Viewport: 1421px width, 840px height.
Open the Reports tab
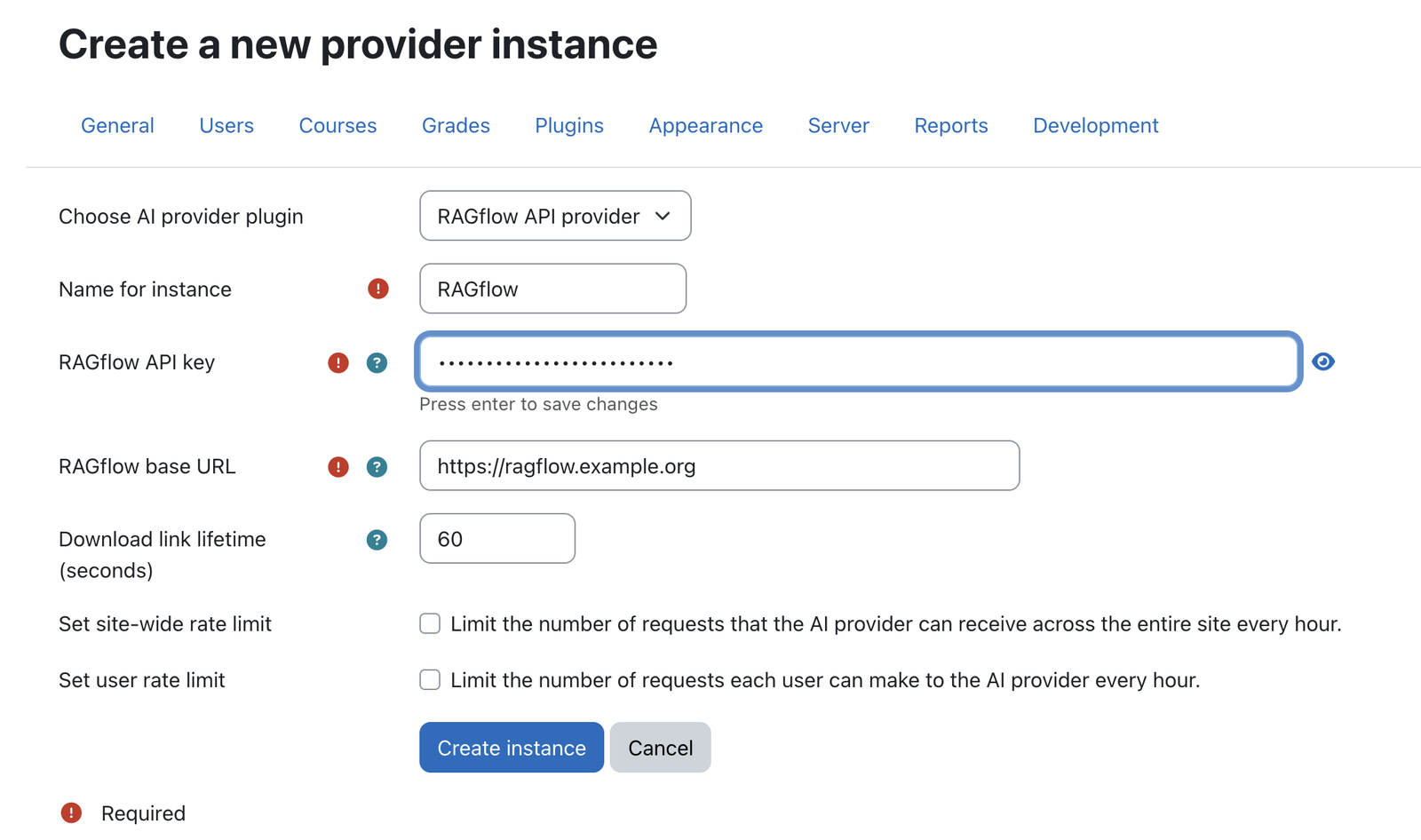951,125
